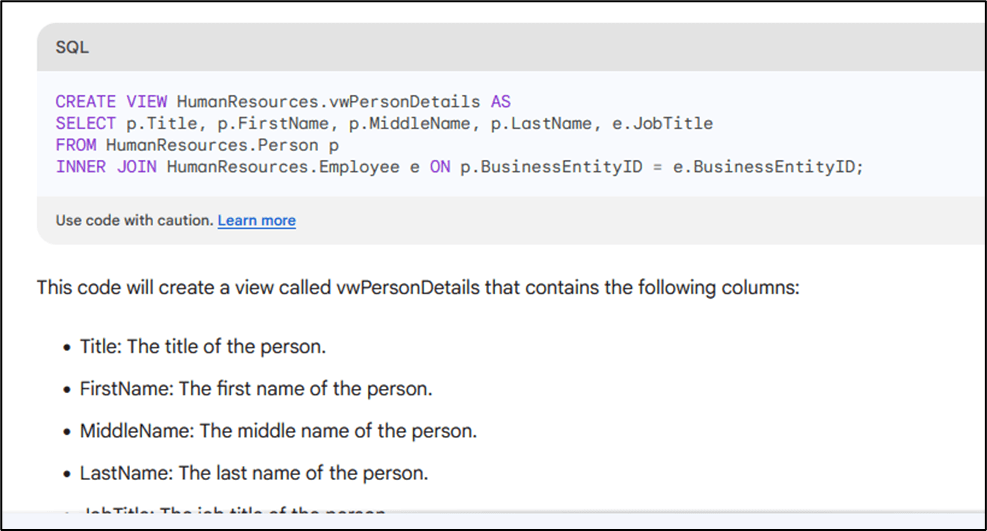The width and height of the screenshot is (987, 531).
Task: Click the FROM keyword in the code
Action: pyautogui.click(x=76, y=145)
